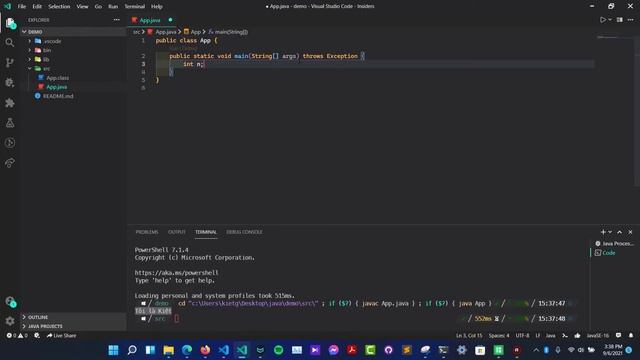Select the Java Process terminal
This screenshot has width=640, height=360.
tap(615, 244)
